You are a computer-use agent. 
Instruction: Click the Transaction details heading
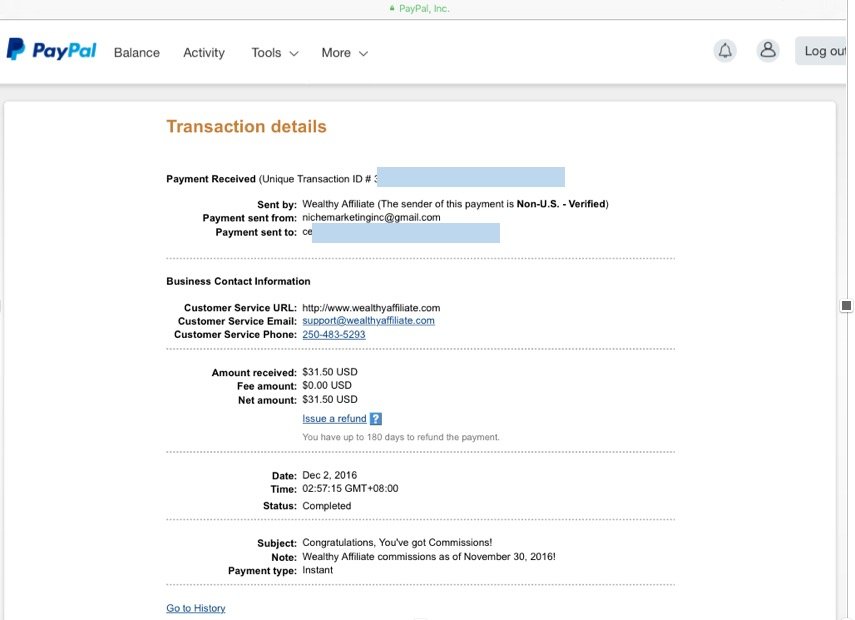pyautogui.click(x=246, y=127)
